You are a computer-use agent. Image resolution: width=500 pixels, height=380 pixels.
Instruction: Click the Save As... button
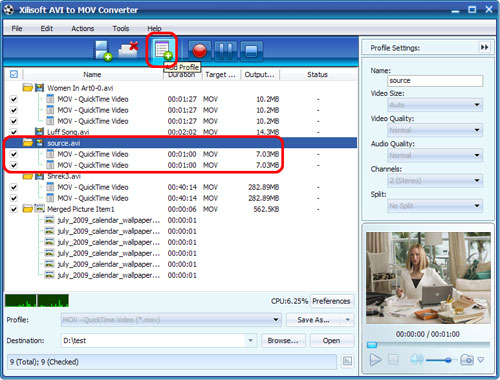(313, 320)
